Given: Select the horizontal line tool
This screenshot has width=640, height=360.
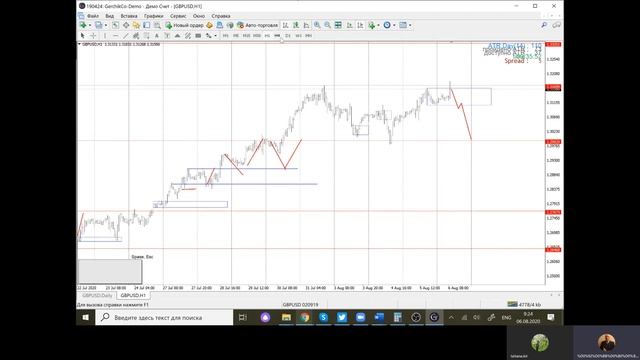Looking at the screenshot, I should click(116, 36).
